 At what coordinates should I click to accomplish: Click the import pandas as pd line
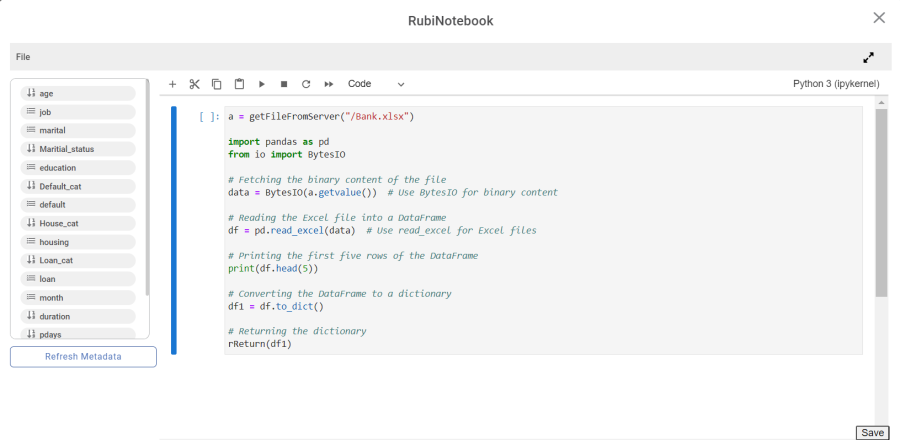(278, 142)
